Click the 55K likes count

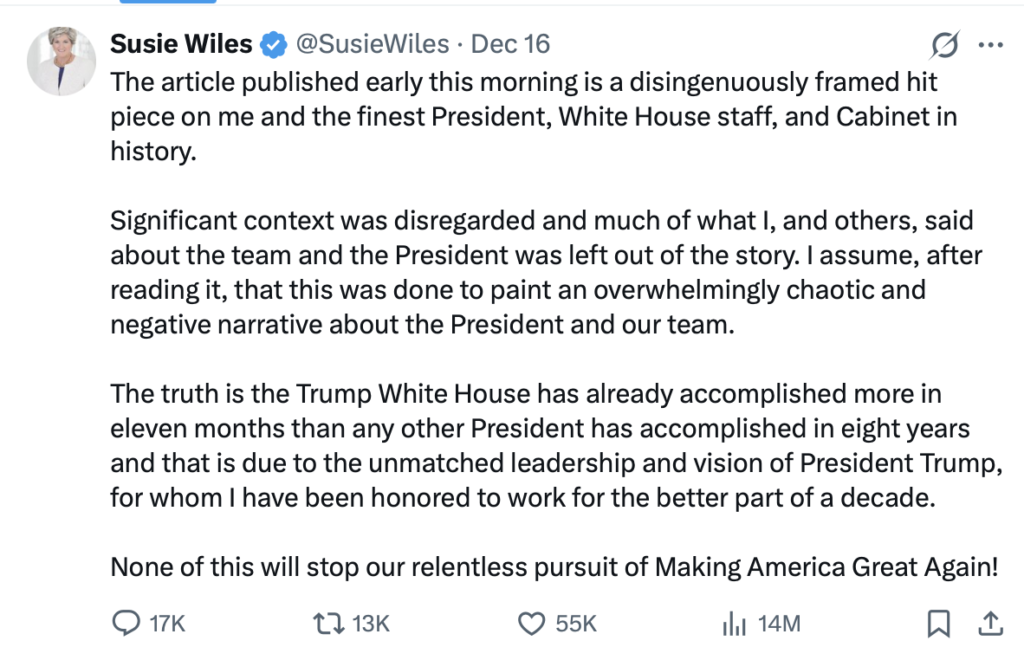click(x=576, y=624)
